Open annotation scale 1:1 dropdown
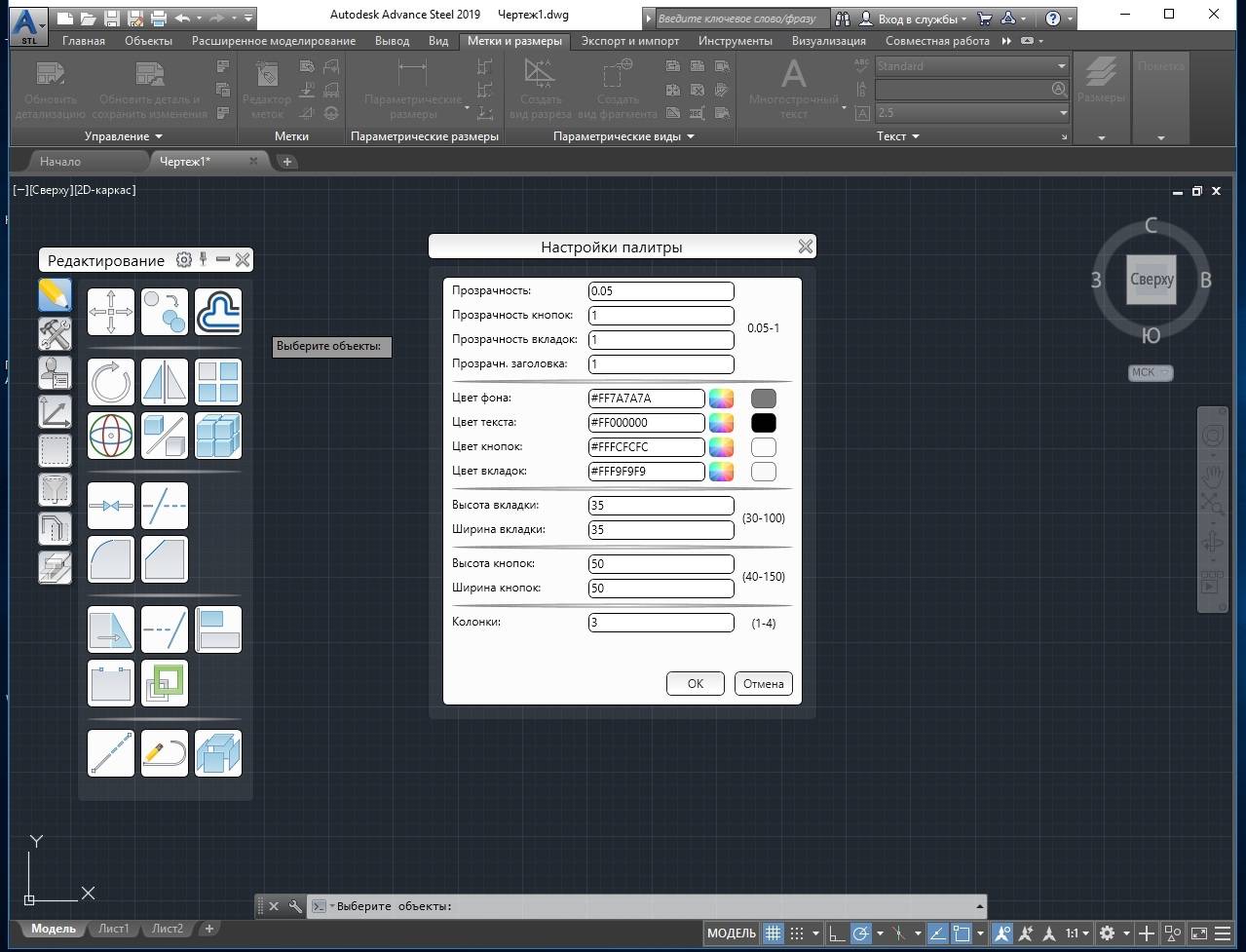The width and height of the screenshot is (1246, 952). coord(1077,933)
